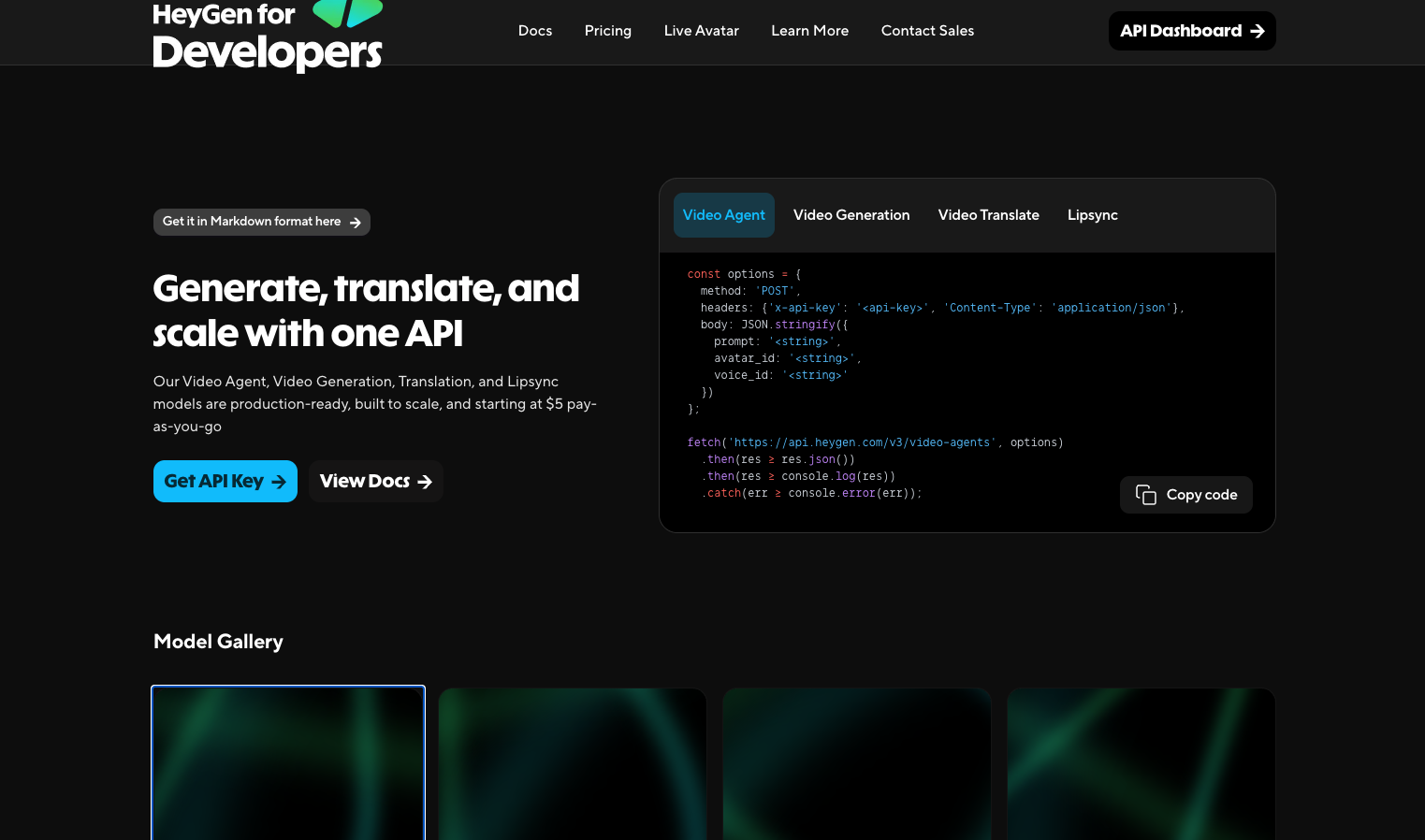
Task: Open the Live Avatar section
Action: coord(701,31)
